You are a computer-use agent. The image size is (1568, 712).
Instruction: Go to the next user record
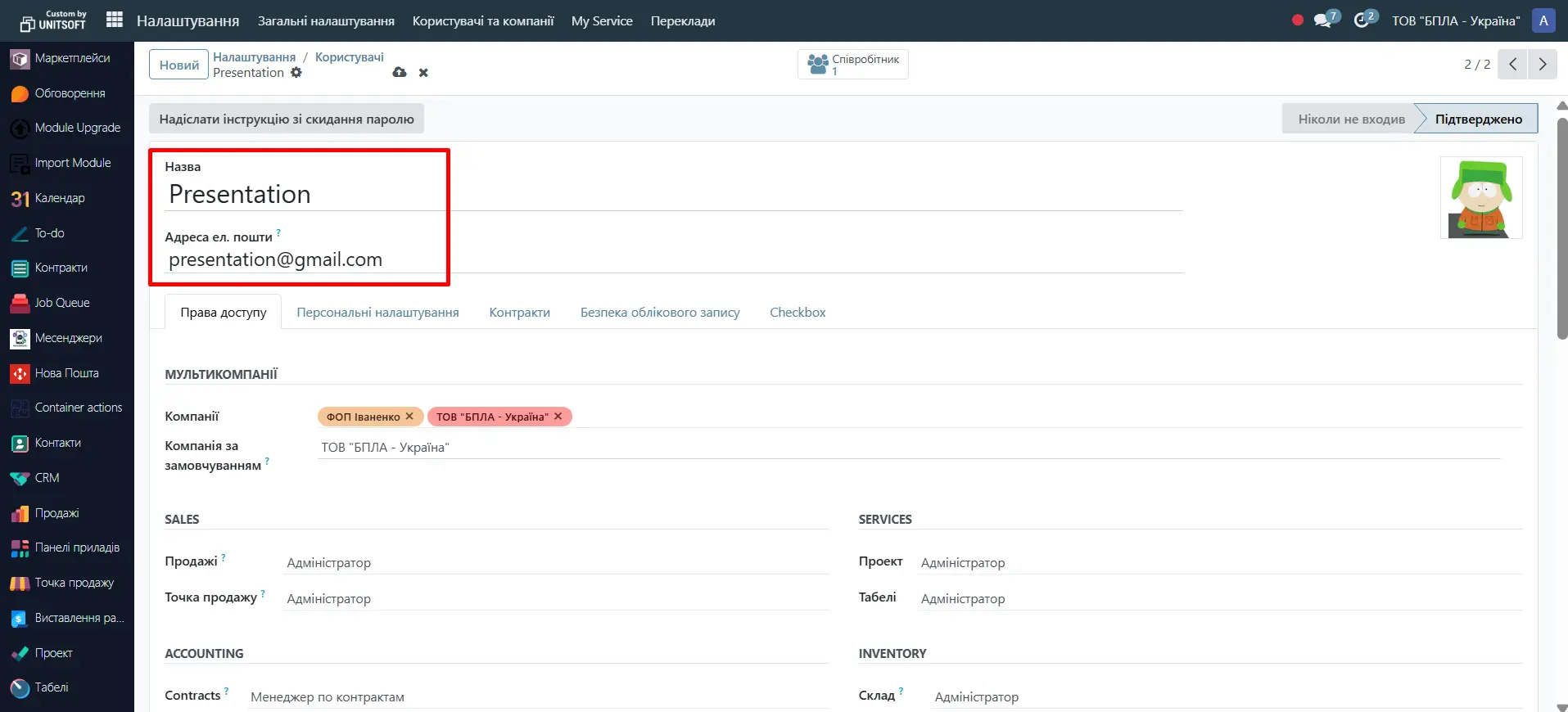point(1542,65)
